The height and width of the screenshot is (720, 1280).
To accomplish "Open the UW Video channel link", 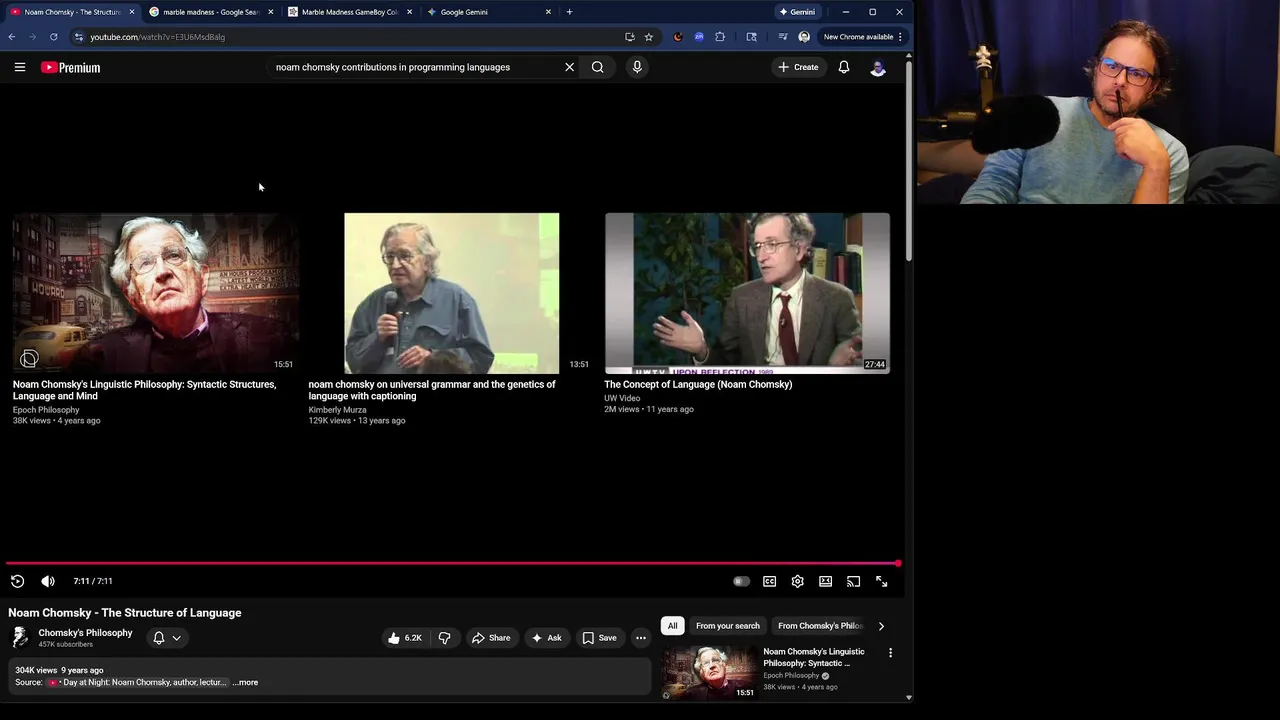I will 622,398.
